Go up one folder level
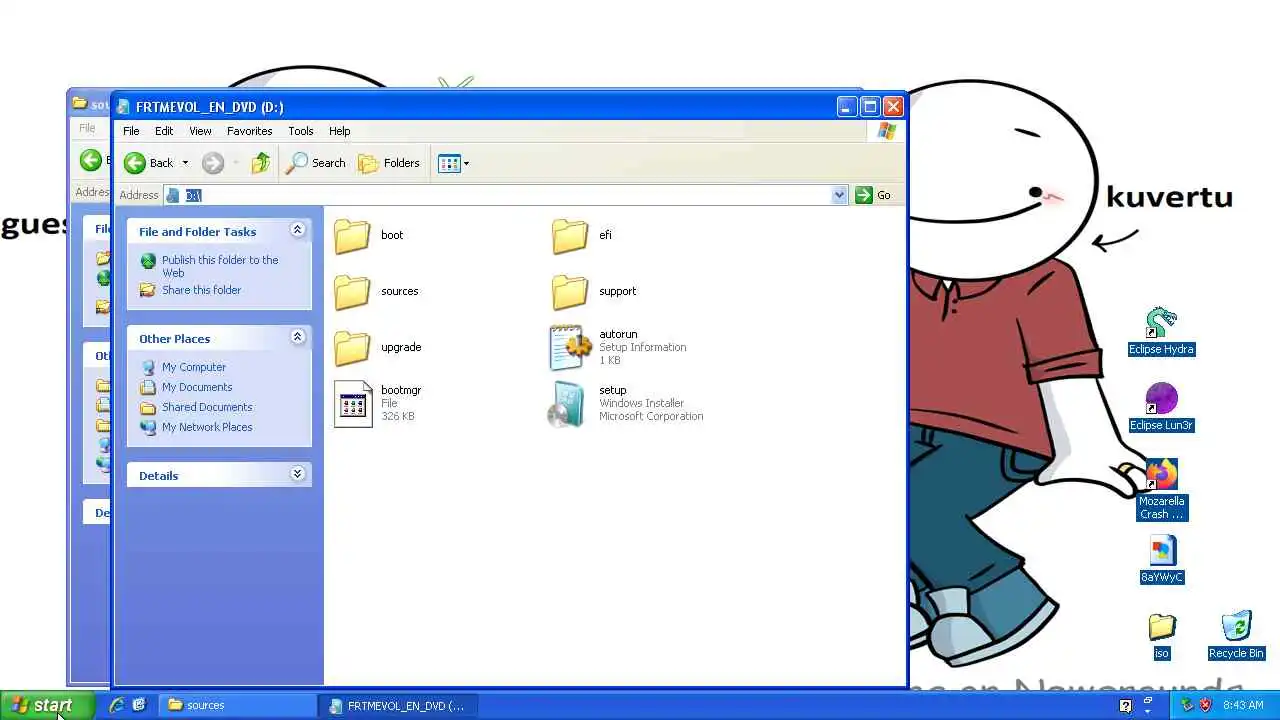This screenshot has height=720, width=1280. [261, 163]
